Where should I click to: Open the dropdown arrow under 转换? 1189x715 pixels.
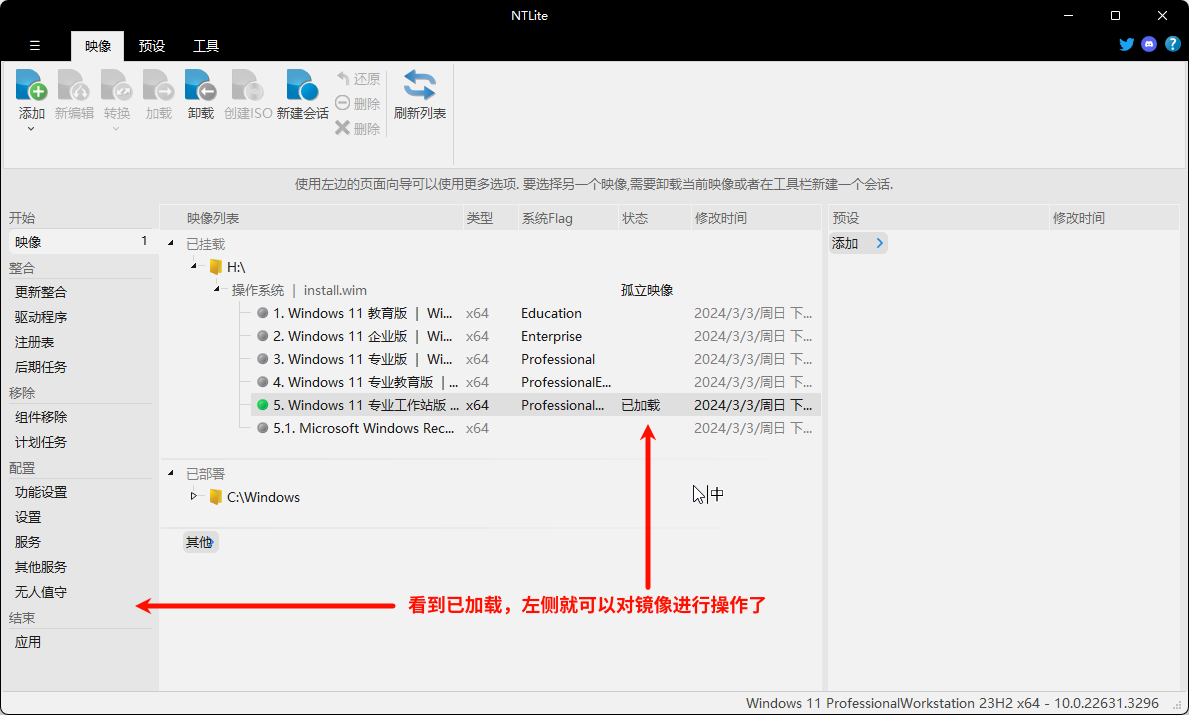coord(116,129)
